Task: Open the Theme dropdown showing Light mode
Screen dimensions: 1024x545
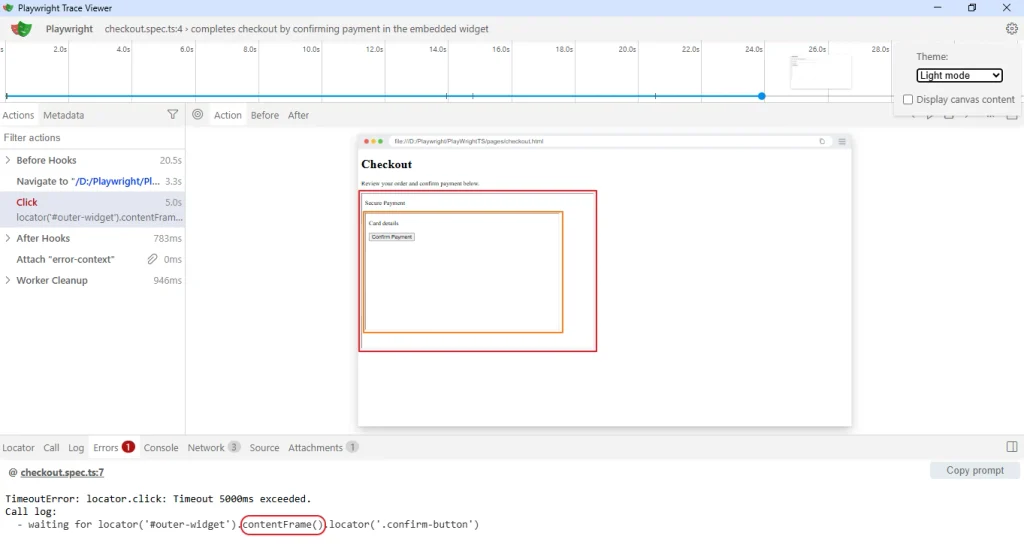Action: click(959, 75)
